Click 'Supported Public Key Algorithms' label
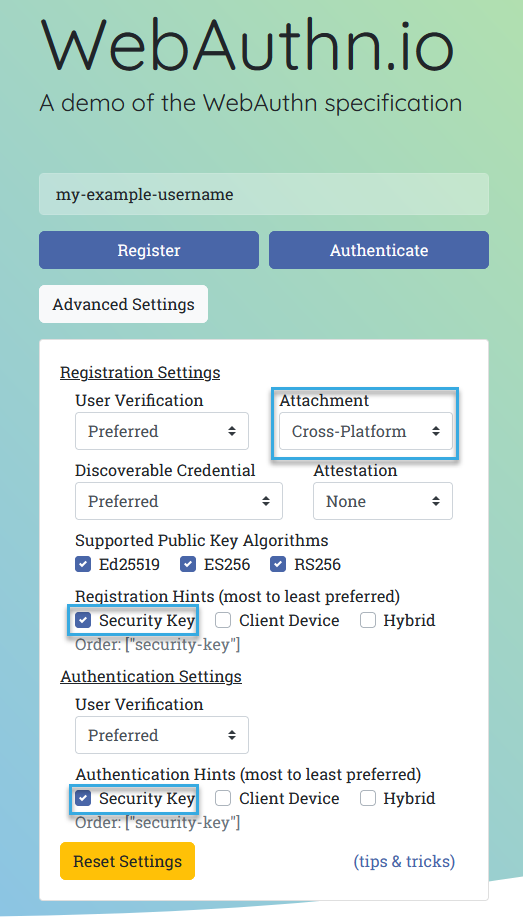Image resolution: width=523 pixels, height=920 pixels. tap(202, 540)
